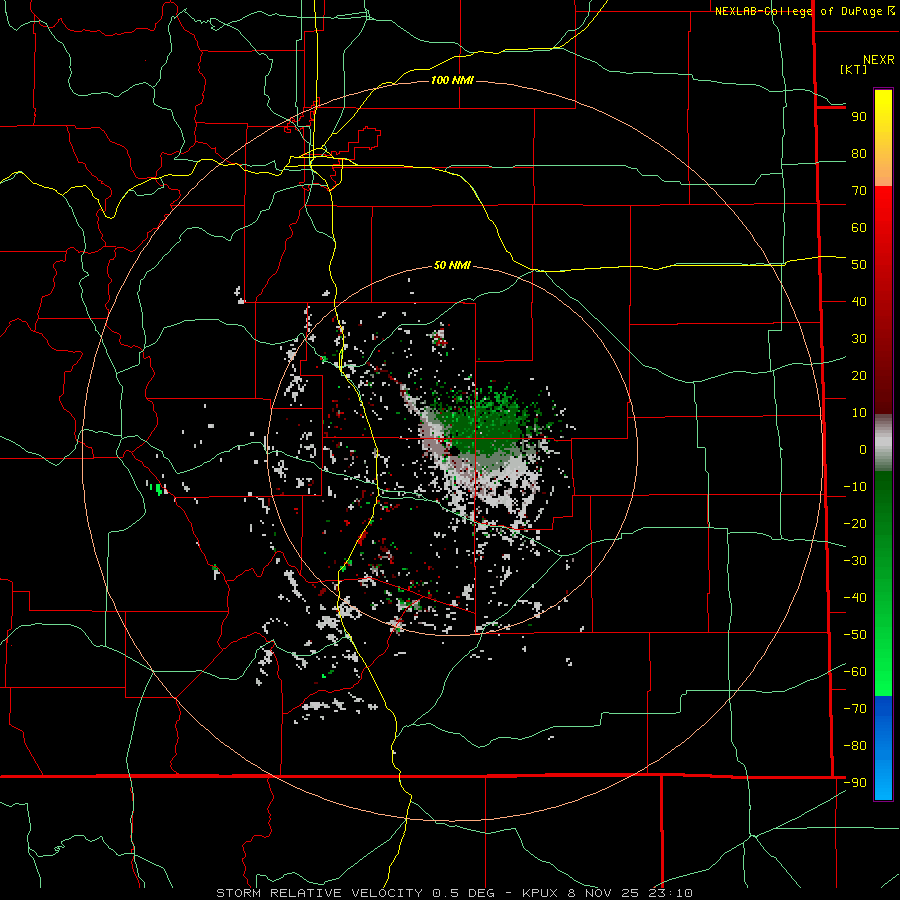Click the 50 value on the color scale
The height and width of the screenshot is (900, 900).
(x=859, y=265)
